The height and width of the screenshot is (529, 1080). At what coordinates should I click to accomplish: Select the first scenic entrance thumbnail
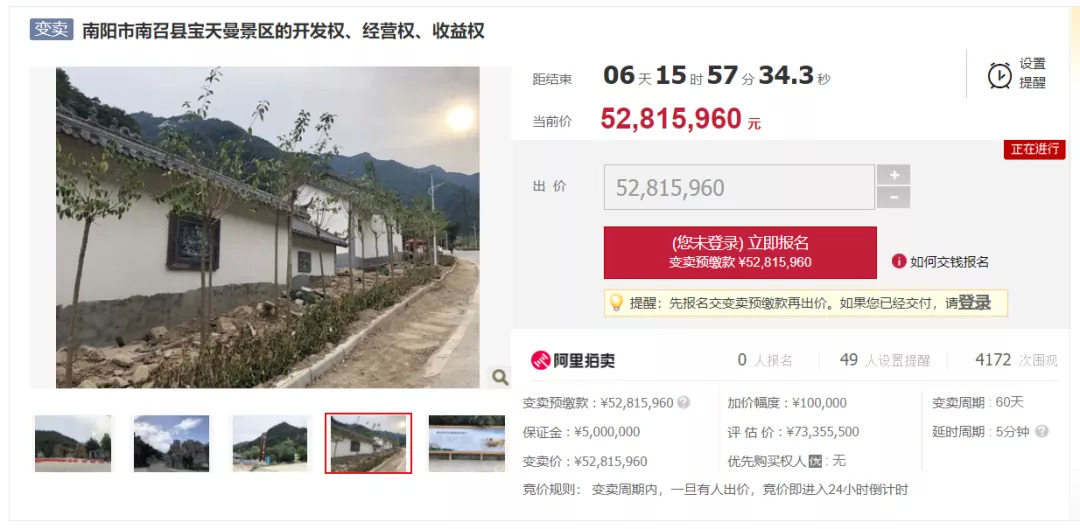pyautogui.click(x=72, y=443)
